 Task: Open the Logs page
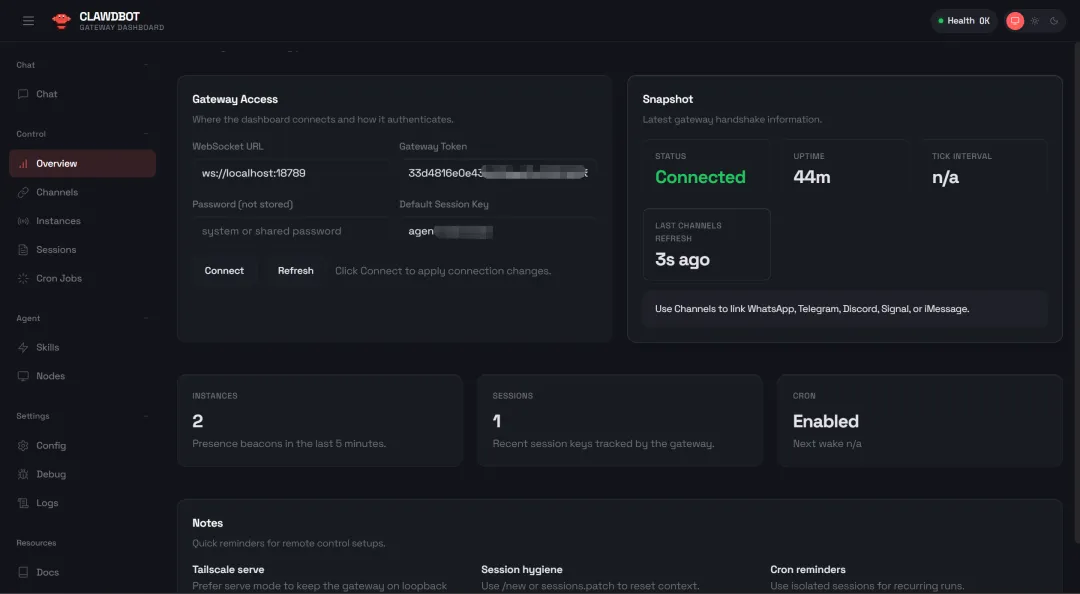[83, 503]
